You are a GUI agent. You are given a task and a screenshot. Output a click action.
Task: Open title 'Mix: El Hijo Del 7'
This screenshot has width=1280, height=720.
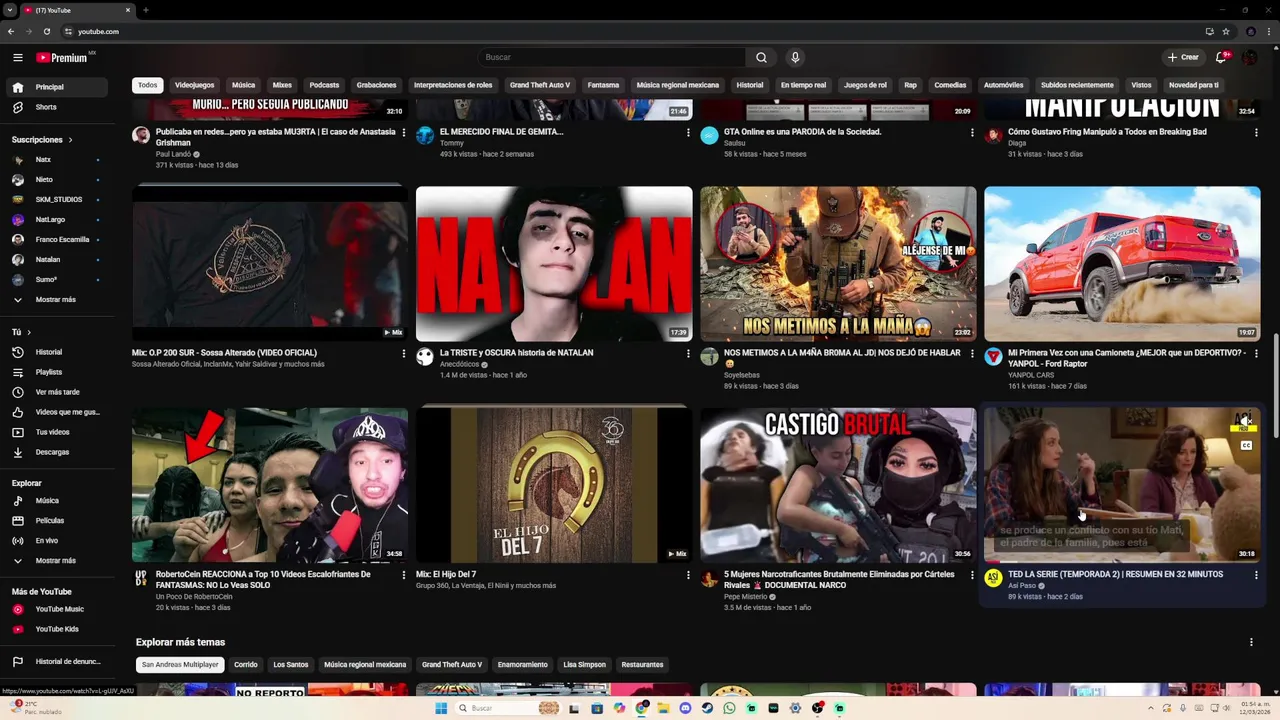tap(446, 575)
